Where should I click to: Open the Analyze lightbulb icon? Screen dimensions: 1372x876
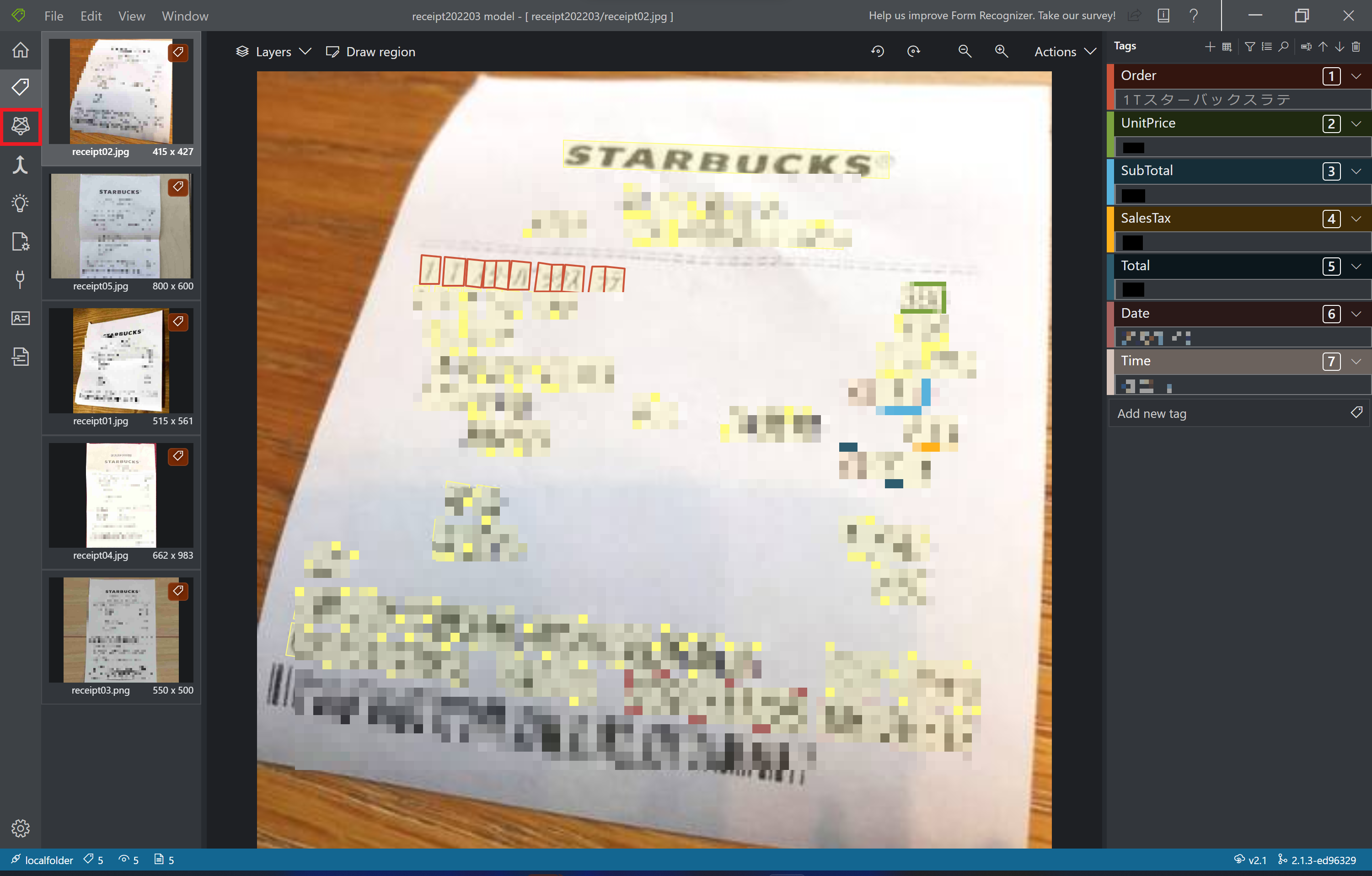(21, 203)
